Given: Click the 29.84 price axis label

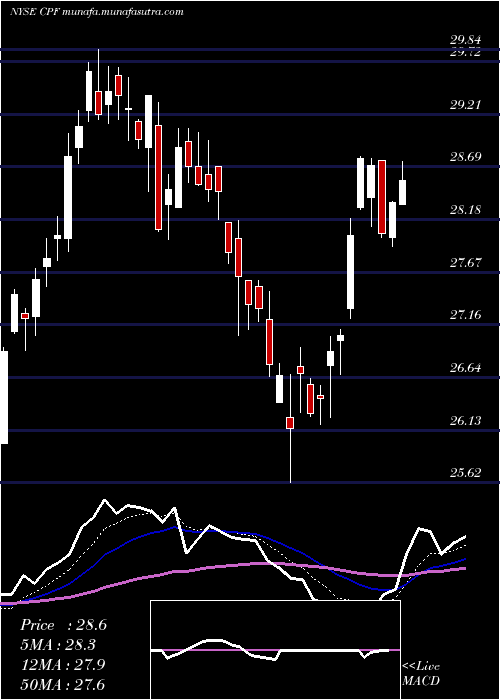Looking at the screenshot, I should (465, 41).
